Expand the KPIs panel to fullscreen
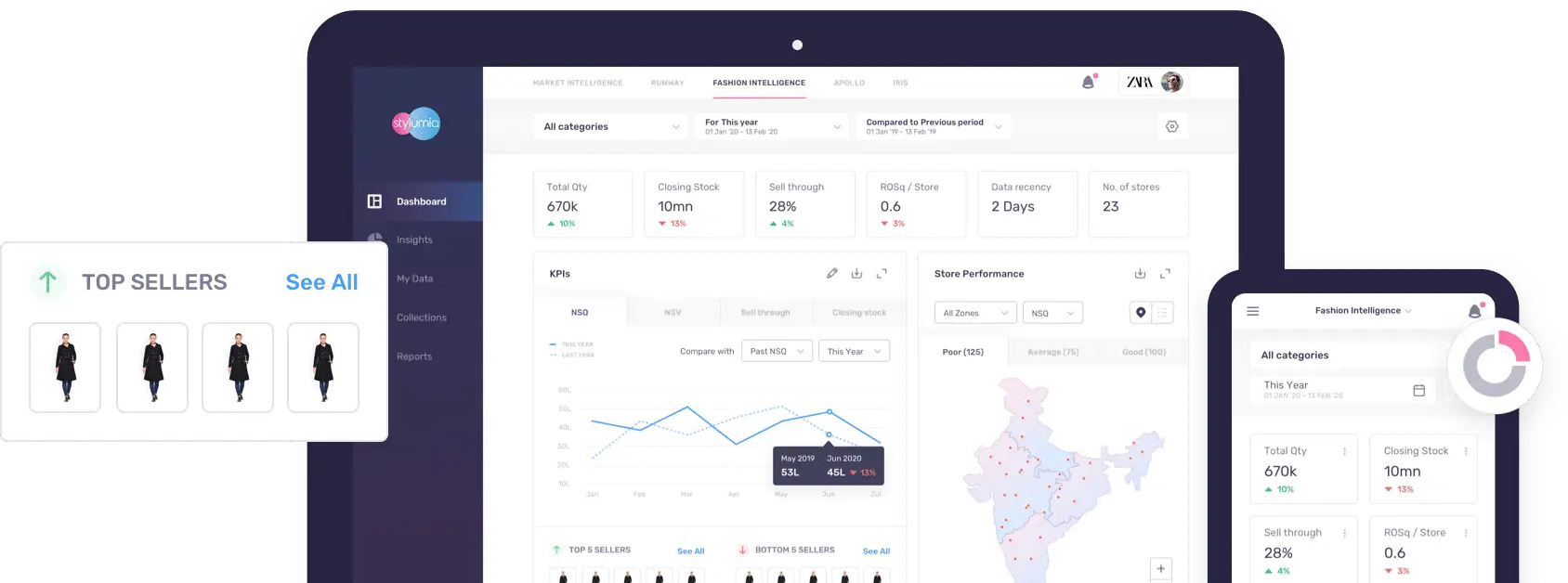This screenshot has height=583, width=1568. [x=882, y=273]
